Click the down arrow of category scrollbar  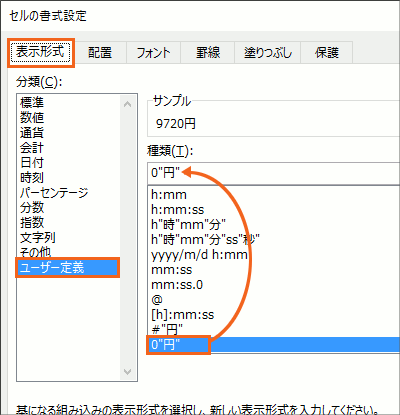click(x=127, y=371)
